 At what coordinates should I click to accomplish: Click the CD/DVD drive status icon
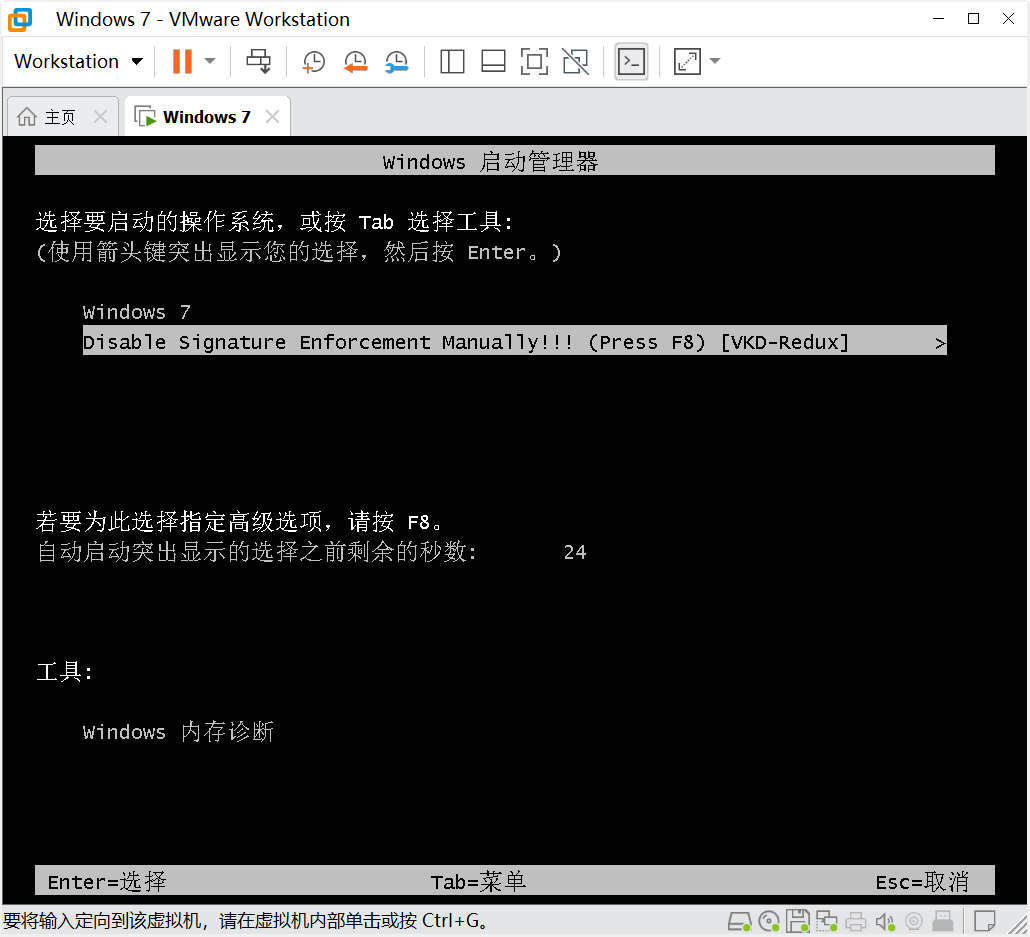tap(769, 921)
